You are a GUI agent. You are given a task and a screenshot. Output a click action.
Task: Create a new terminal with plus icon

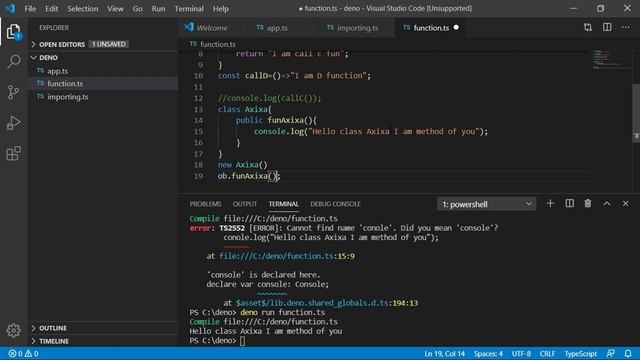tap(550, 203)
